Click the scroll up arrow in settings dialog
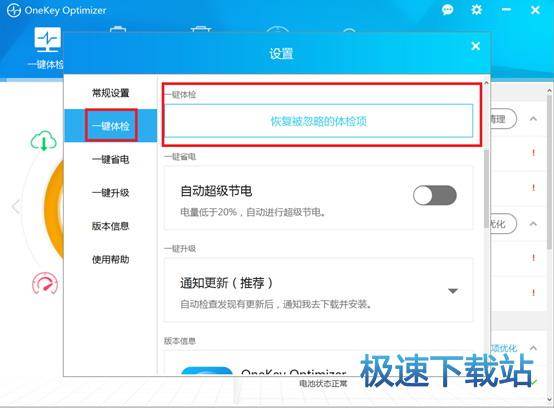Image resolution: width=554 pixels, height=408 pixels. [487, 83]
